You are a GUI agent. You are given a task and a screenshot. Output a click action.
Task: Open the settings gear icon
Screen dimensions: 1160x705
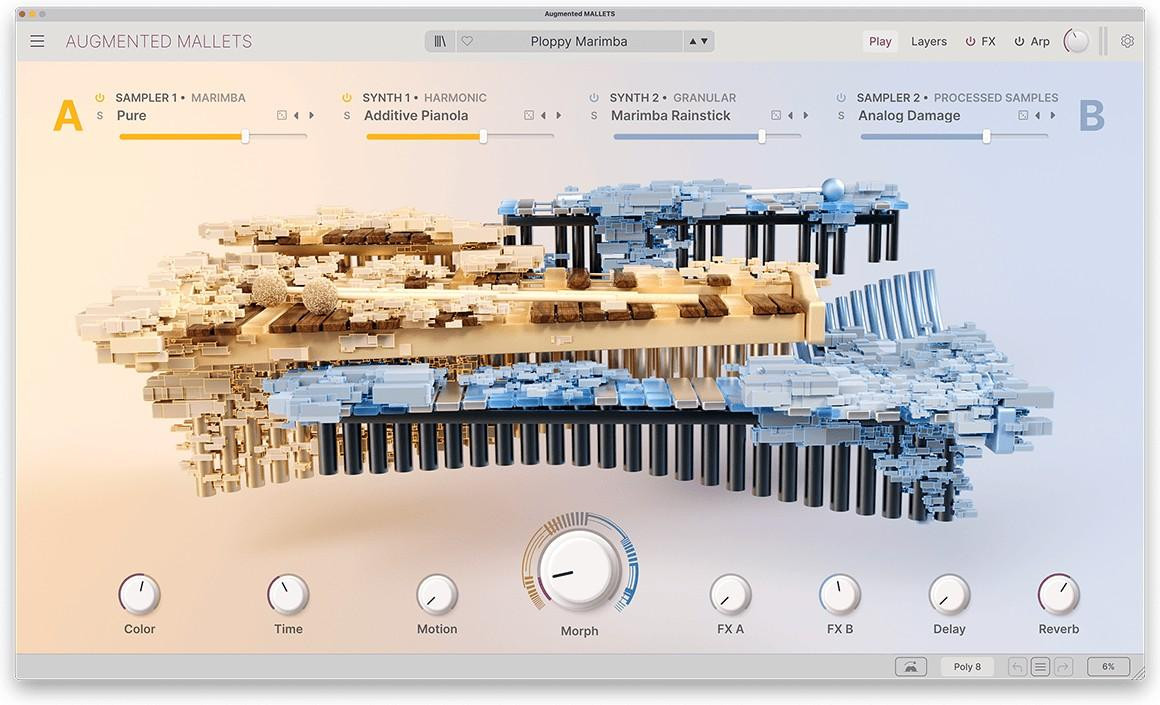point(1128,40)
